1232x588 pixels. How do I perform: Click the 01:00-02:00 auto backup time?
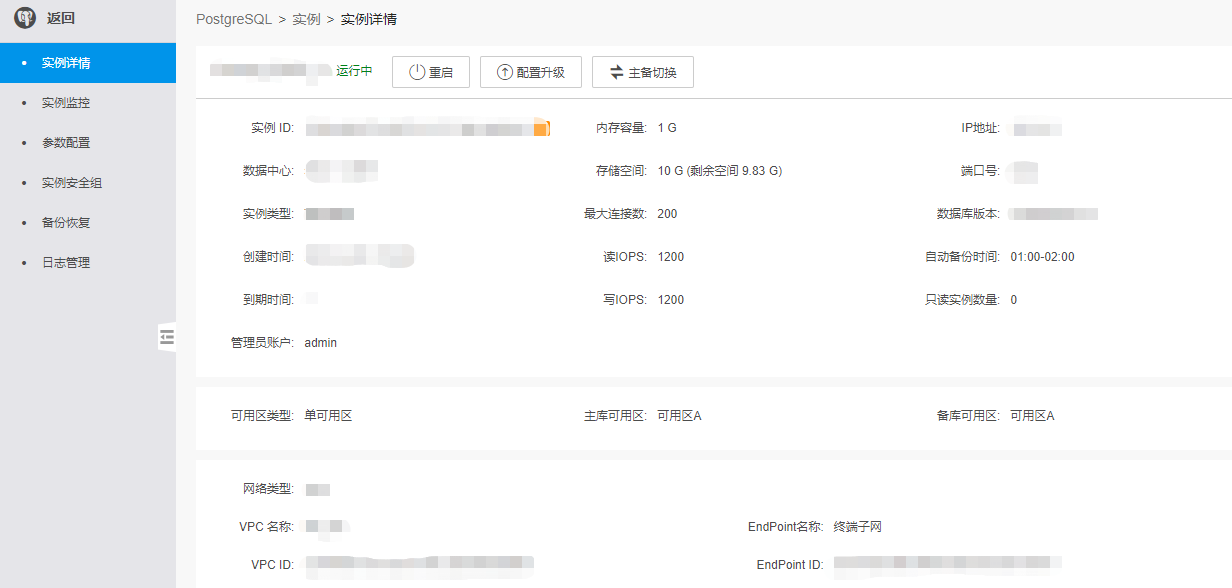(1042, 257)
